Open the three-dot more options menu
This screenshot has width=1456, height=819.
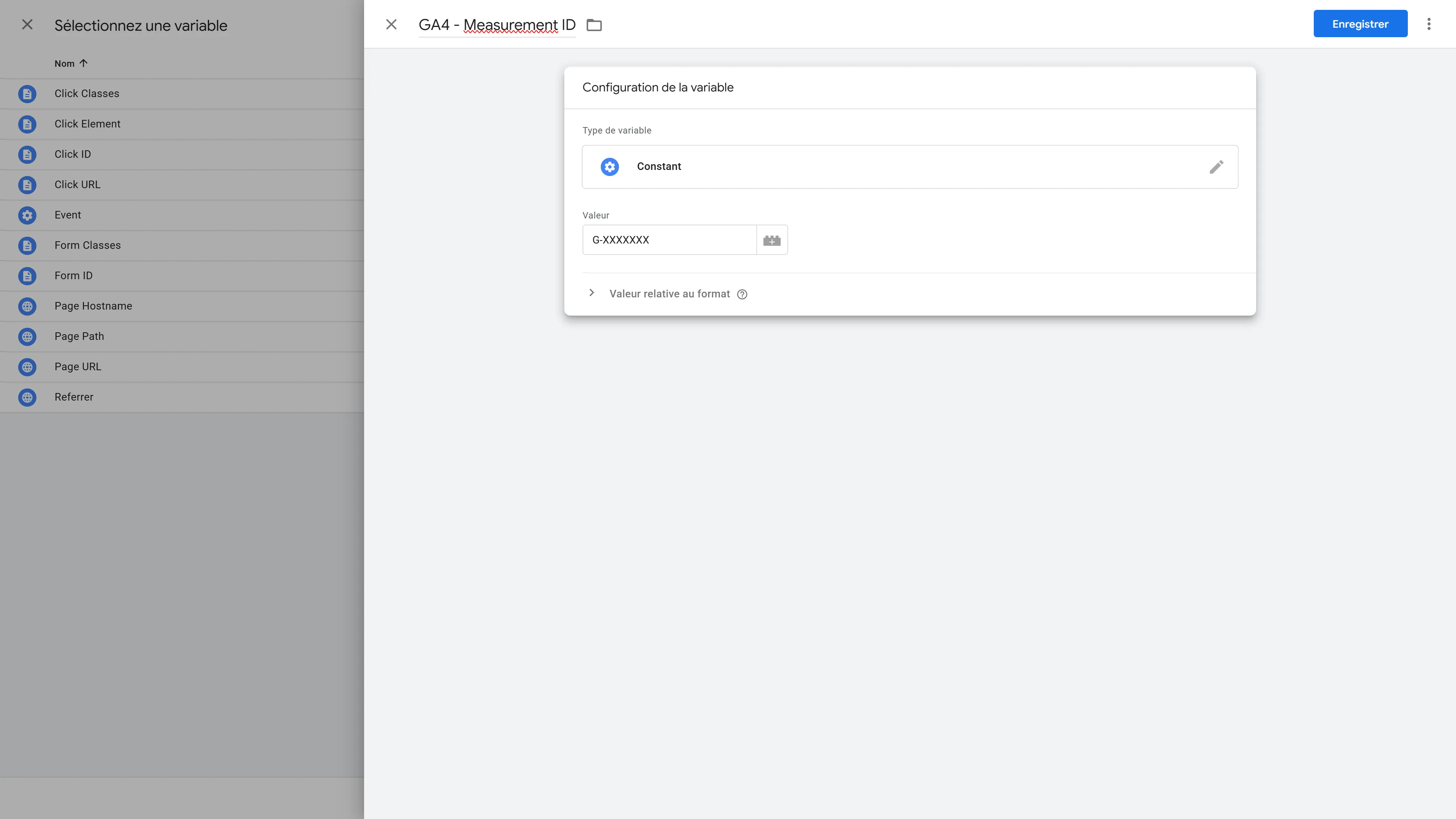pos(1429,24)
